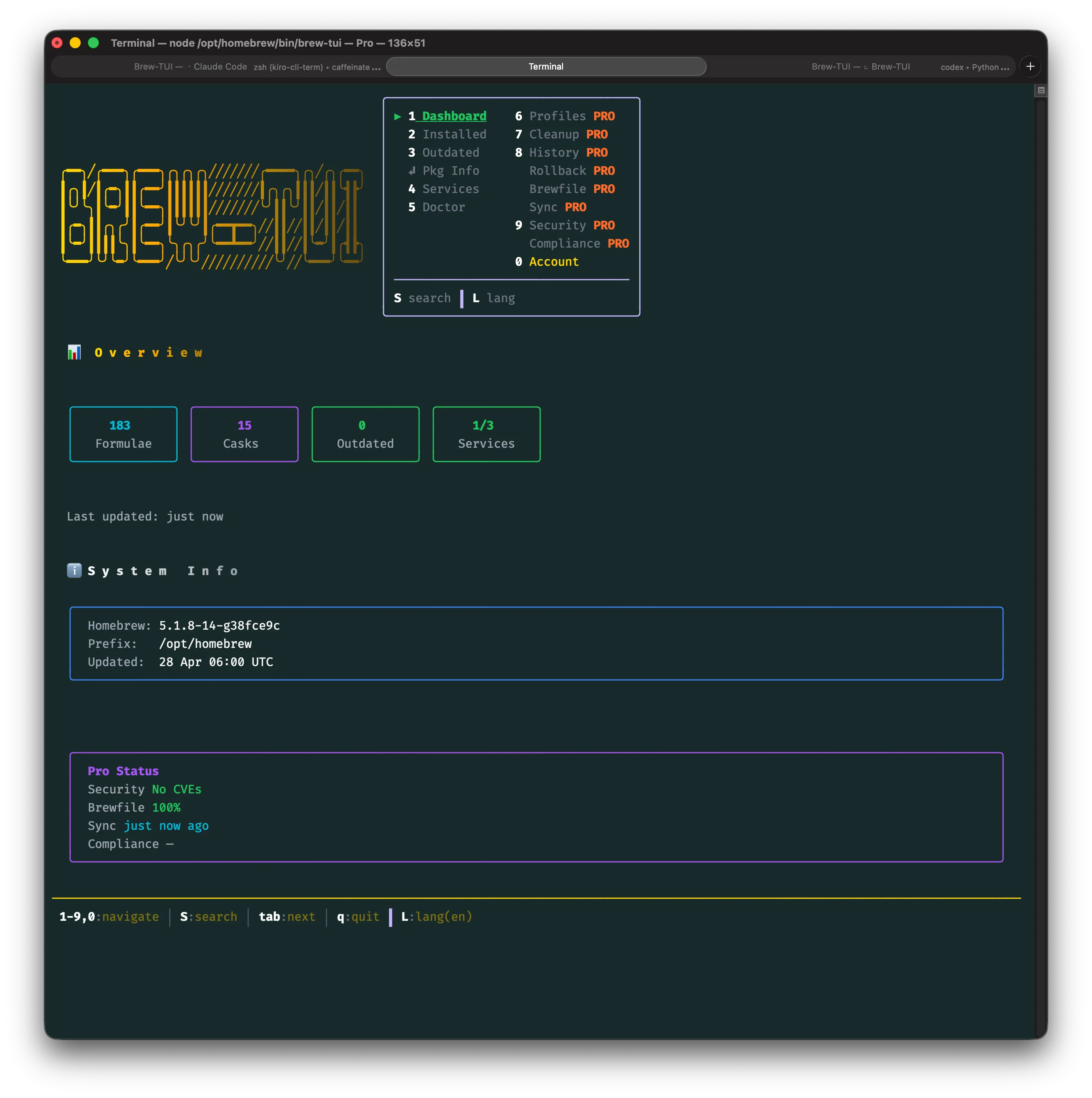Image resolution: width=1092 pixels, height=1098 pixels.
Task: Click the vertical scrollbar track at right
Action: click(1040, 568)
